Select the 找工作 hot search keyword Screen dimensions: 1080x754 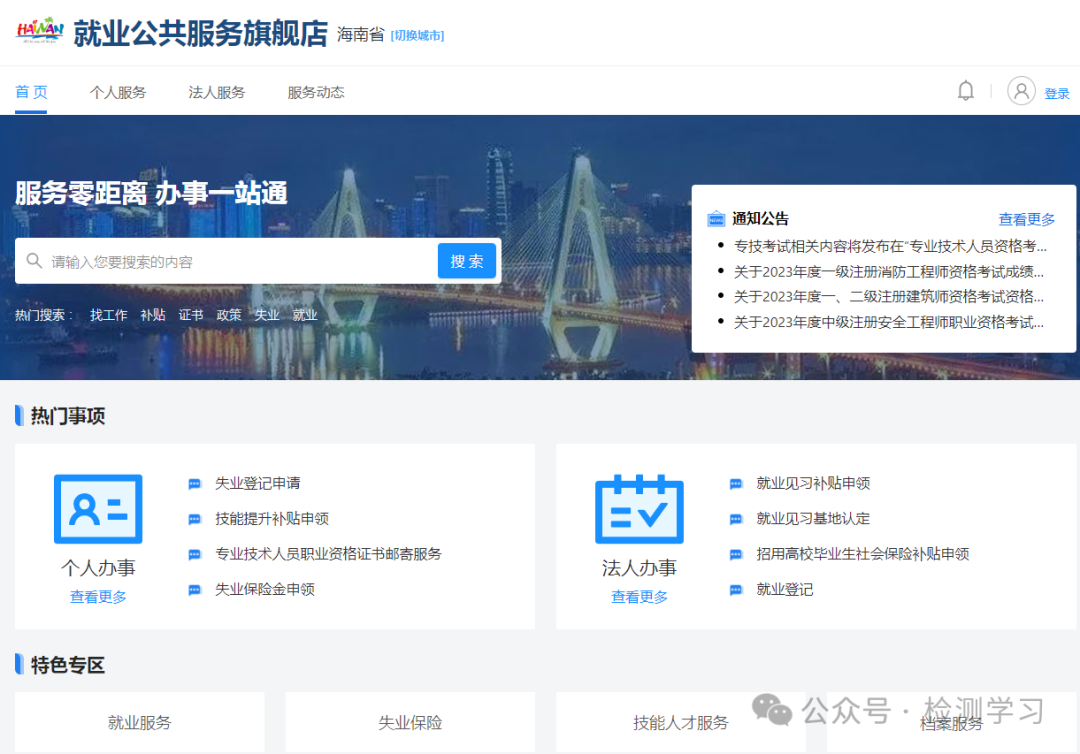click(108, 314)
